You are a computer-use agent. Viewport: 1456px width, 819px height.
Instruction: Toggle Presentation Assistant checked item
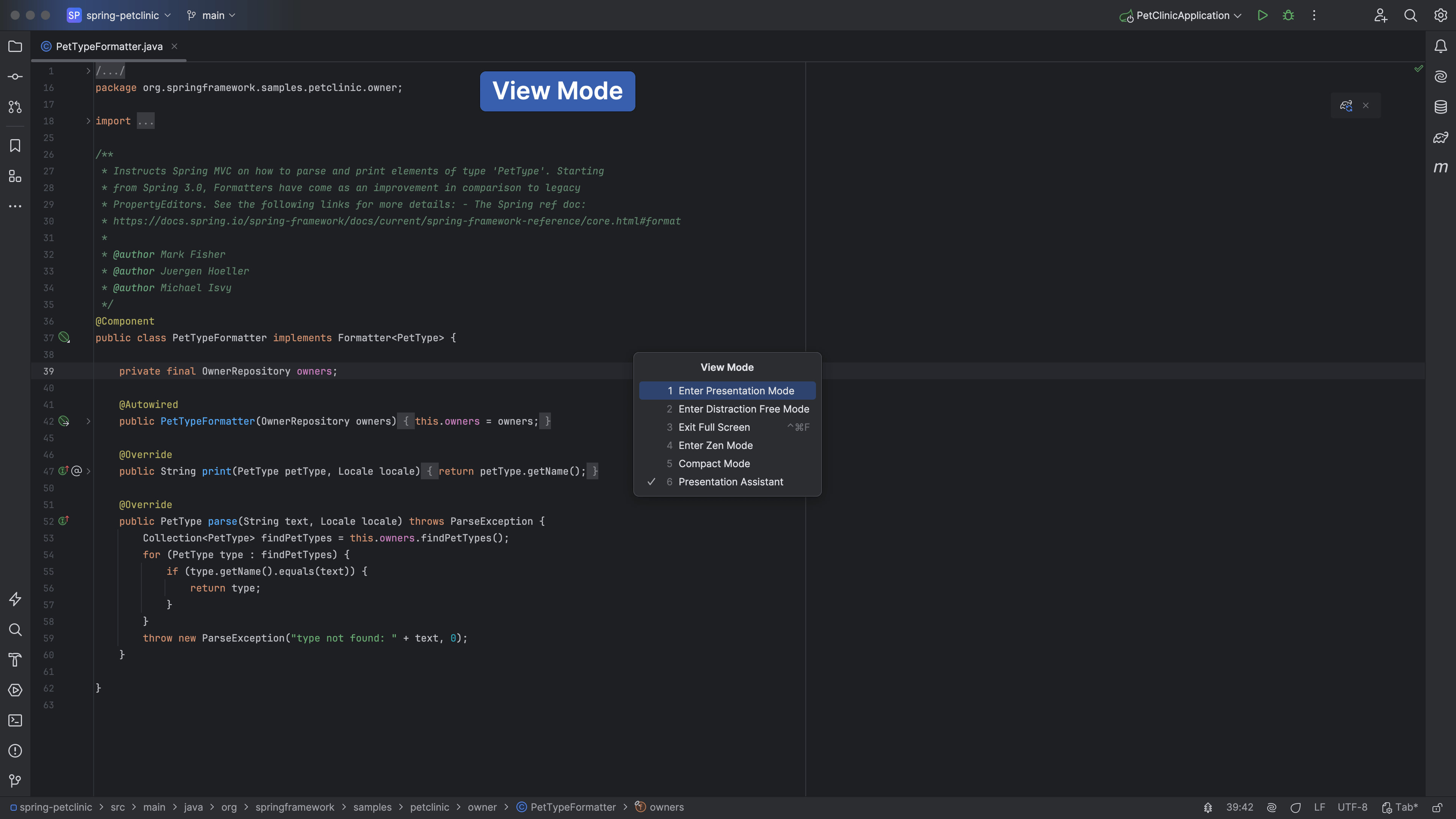[730, 482]
